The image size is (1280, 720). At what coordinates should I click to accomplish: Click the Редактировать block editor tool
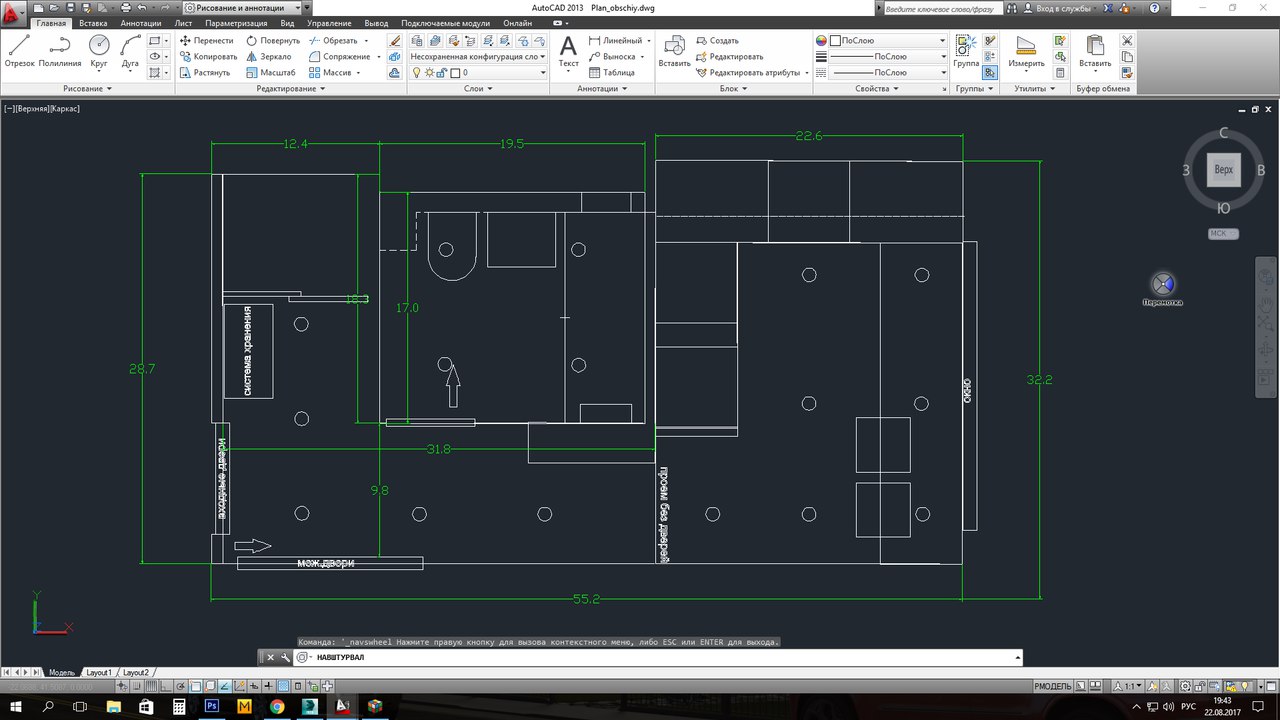(729, 57)
